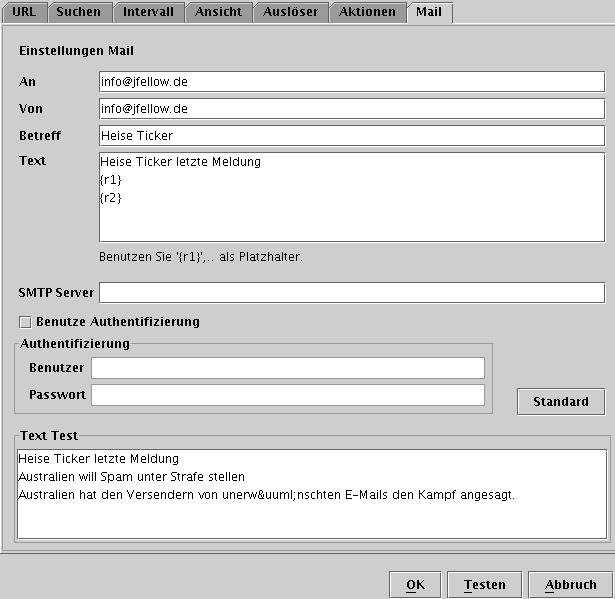Screen dimensions: 615x599
Task: Click the Betreff subject field
Action: click(x=351, y=135)
